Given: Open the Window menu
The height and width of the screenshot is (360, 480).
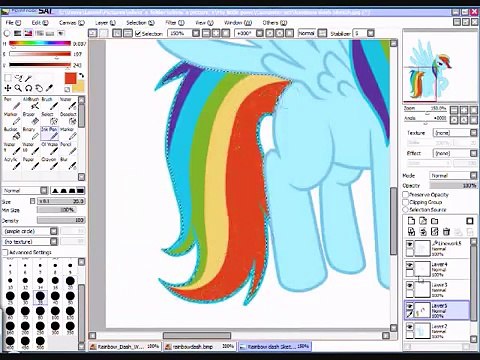Looking at the screenshot, I should point(238,23).
